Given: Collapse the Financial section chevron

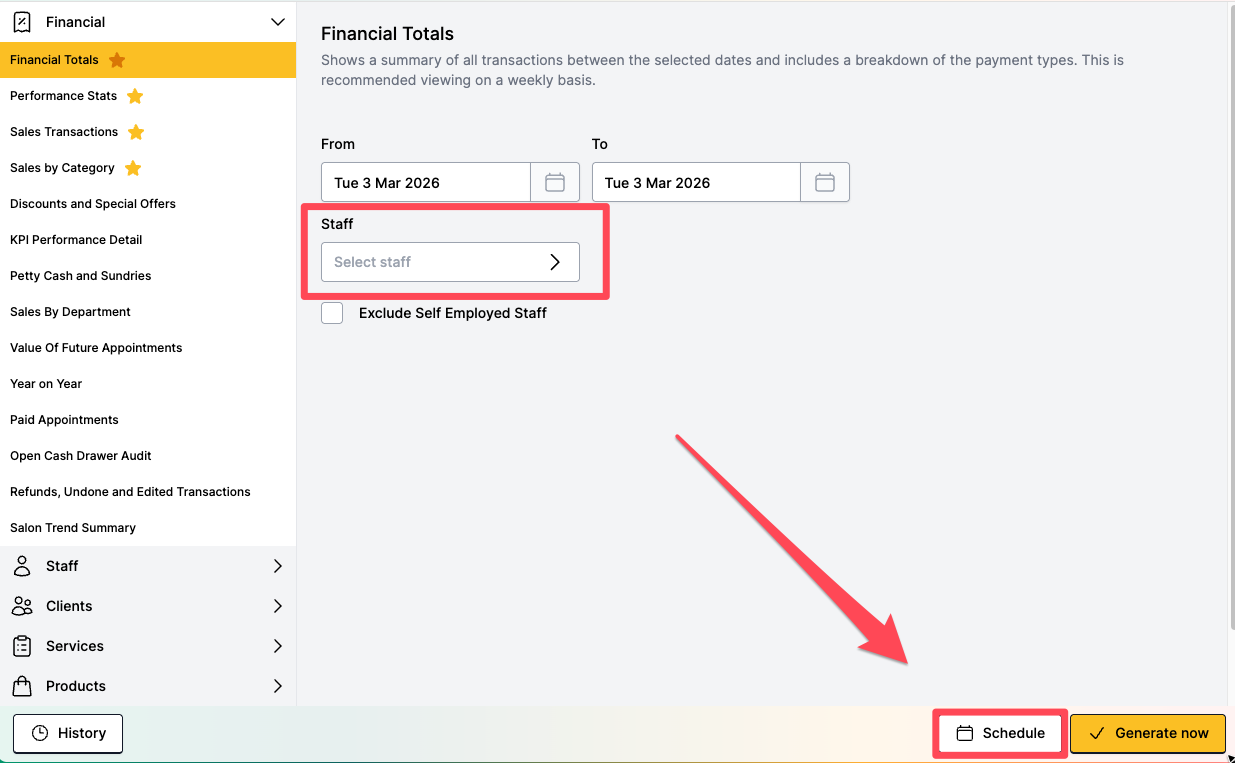Looking at the screenshot, I should click(278, 22).
